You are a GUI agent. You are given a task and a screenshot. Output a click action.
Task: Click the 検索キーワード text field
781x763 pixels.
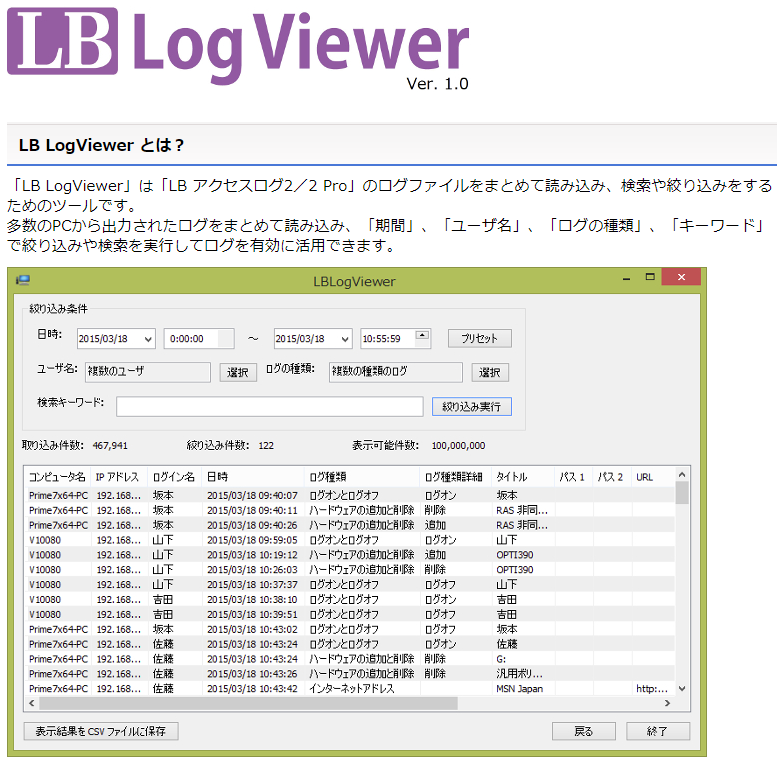click(x=270, y=406)
